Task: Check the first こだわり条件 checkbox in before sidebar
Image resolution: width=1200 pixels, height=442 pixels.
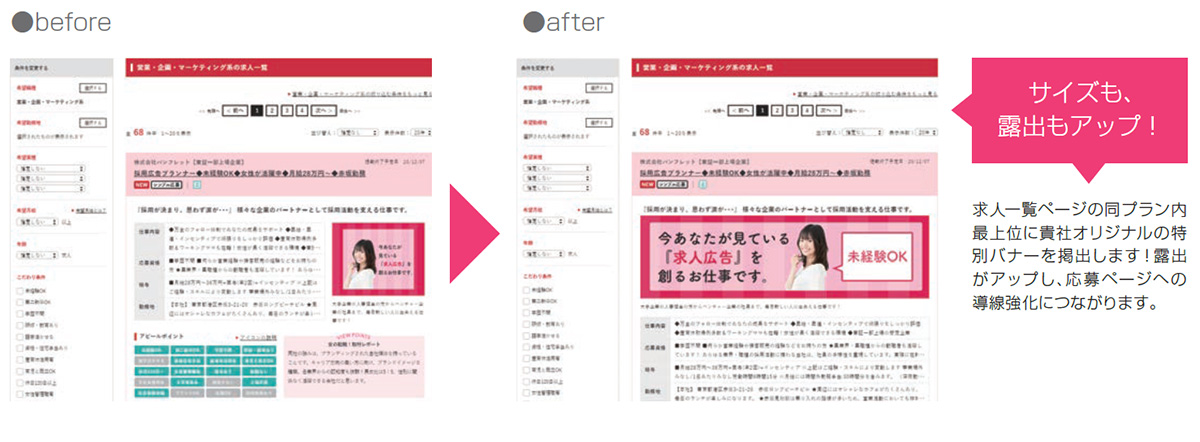Action: (20, 290)
